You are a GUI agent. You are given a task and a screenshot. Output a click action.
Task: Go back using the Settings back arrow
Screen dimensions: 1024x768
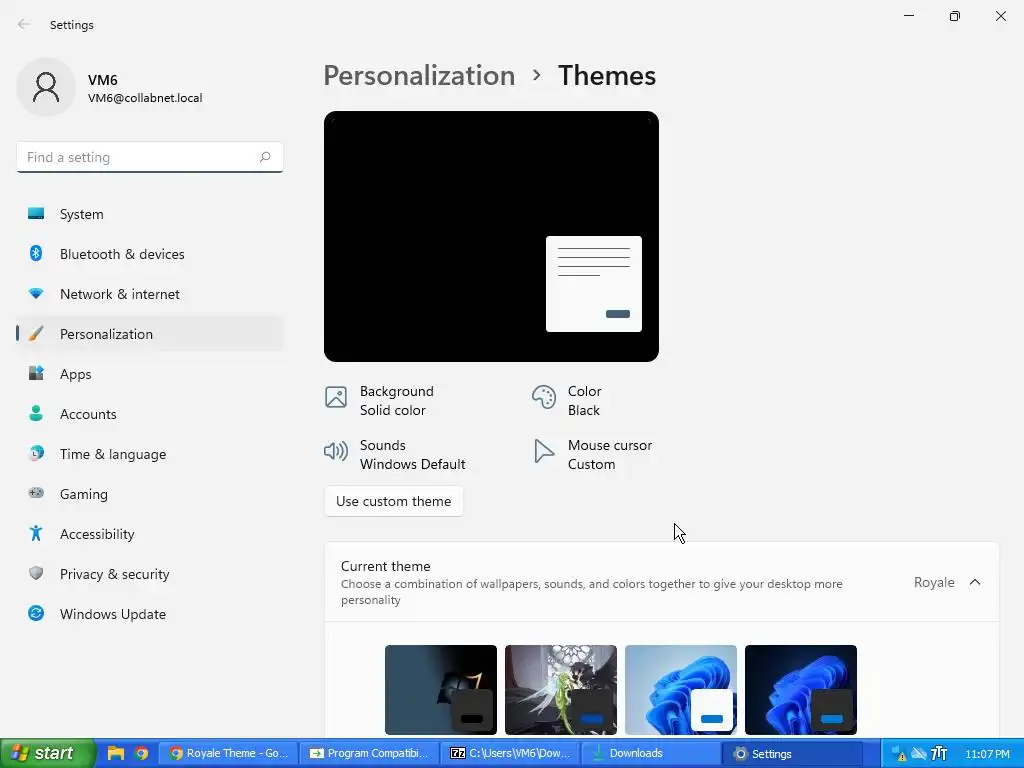click(24, 24)
